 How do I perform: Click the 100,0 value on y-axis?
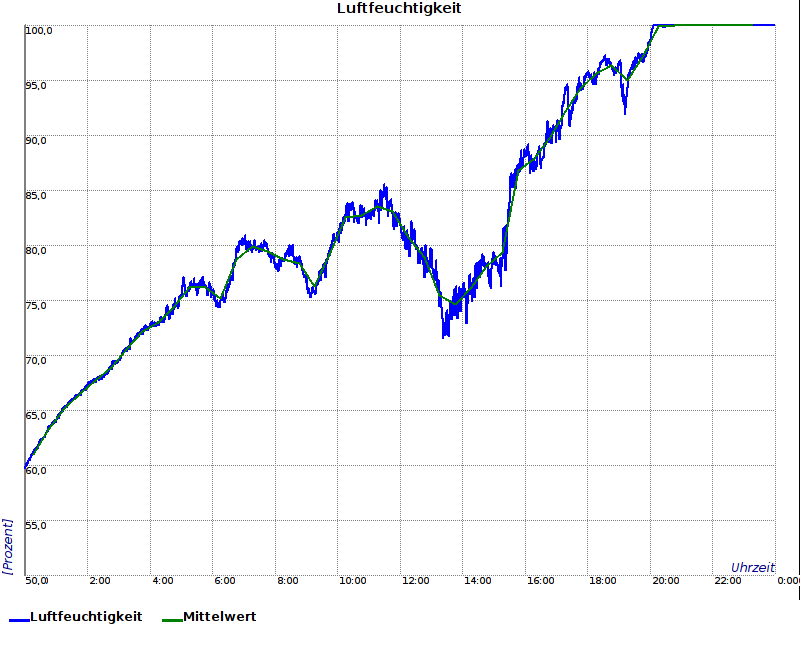(x=38, y=30)
